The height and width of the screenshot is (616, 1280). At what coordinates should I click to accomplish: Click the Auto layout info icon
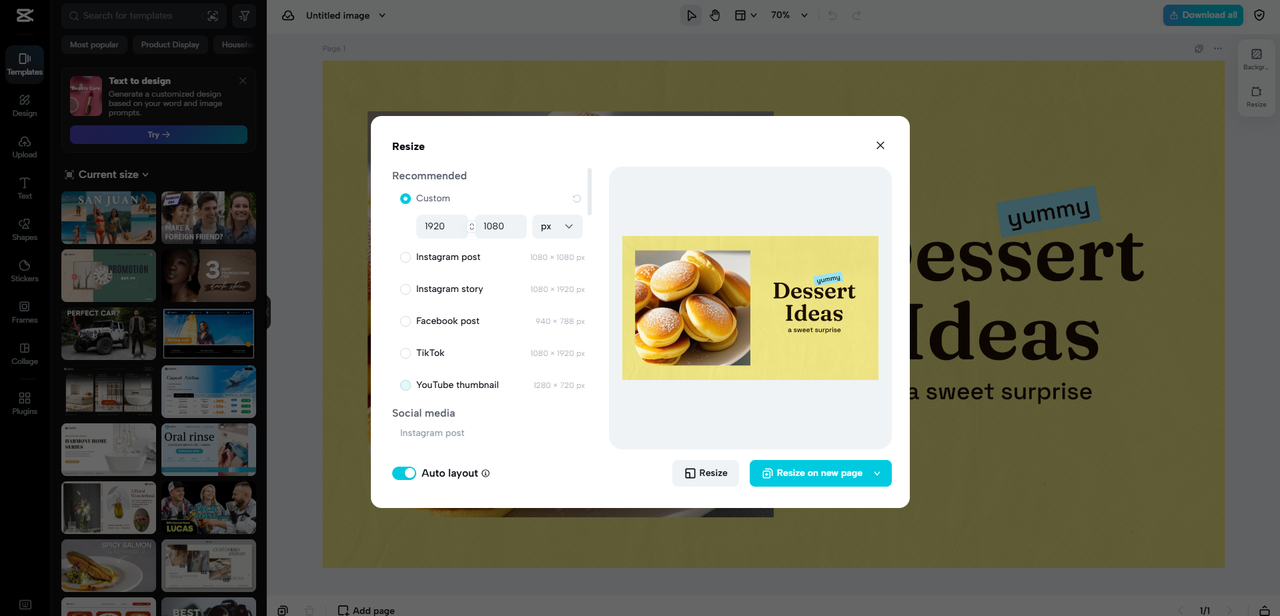pos(486,473)
